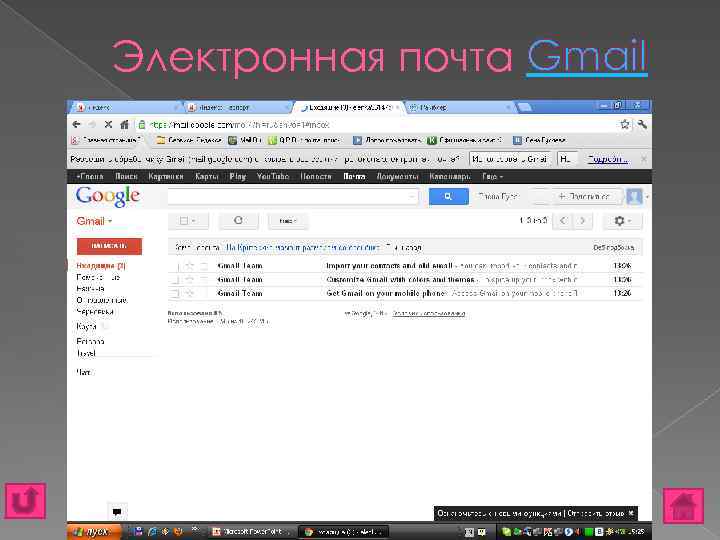Switch to the second Yandex browser tab
This screenshot has height=540, width=720.
pos(237,107)
